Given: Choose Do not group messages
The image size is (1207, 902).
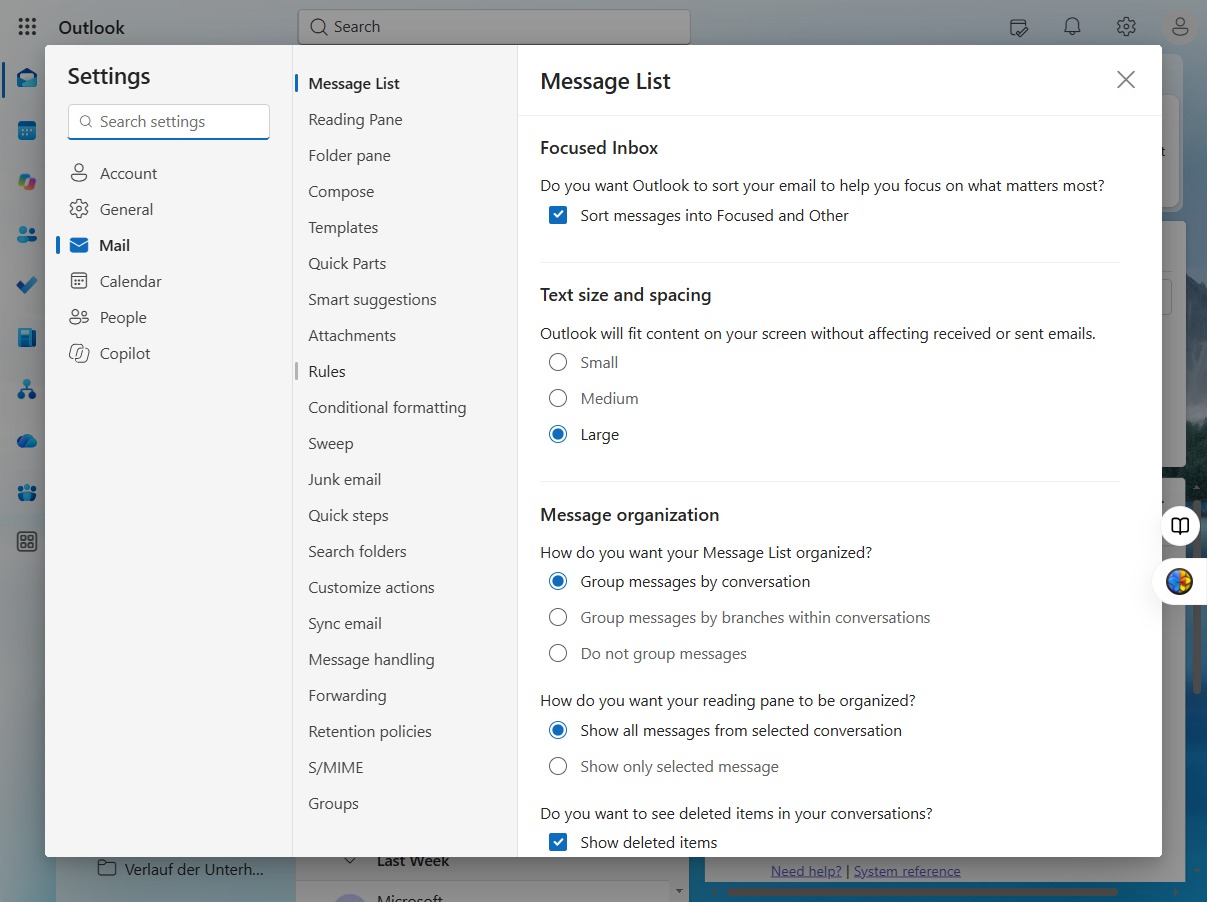Looking at the screenshot, I should click(x=558, y=653).
